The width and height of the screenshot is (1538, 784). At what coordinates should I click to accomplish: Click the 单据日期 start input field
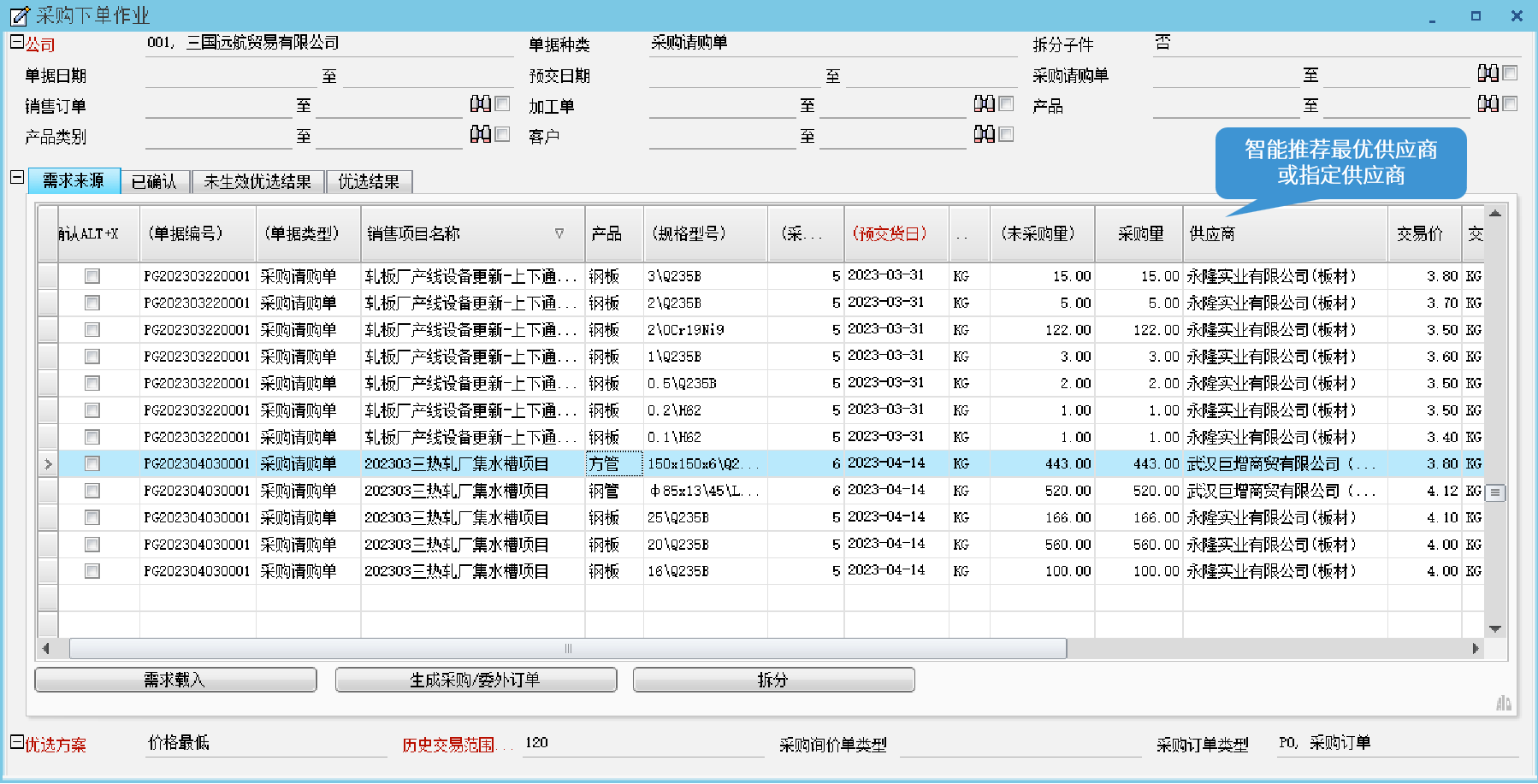point(231,75)
